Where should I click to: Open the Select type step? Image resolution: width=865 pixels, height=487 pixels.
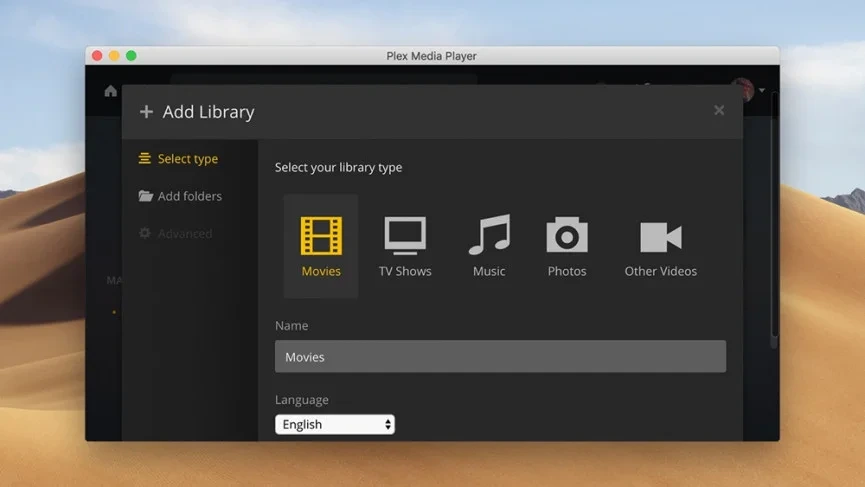tap(178, 159)
